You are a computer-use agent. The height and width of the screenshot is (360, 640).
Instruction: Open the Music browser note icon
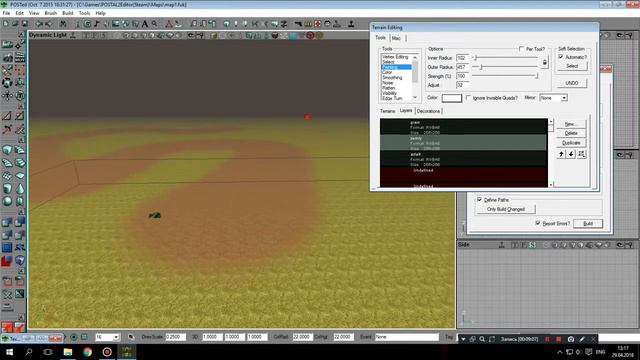coord(97,24)
